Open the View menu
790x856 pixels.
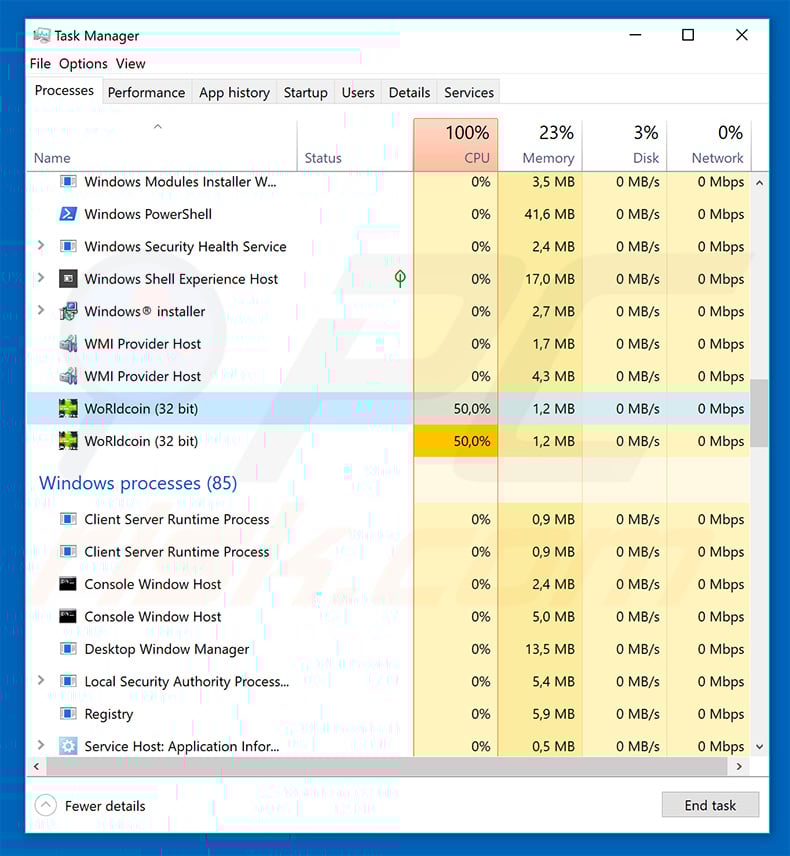point(130,64)
